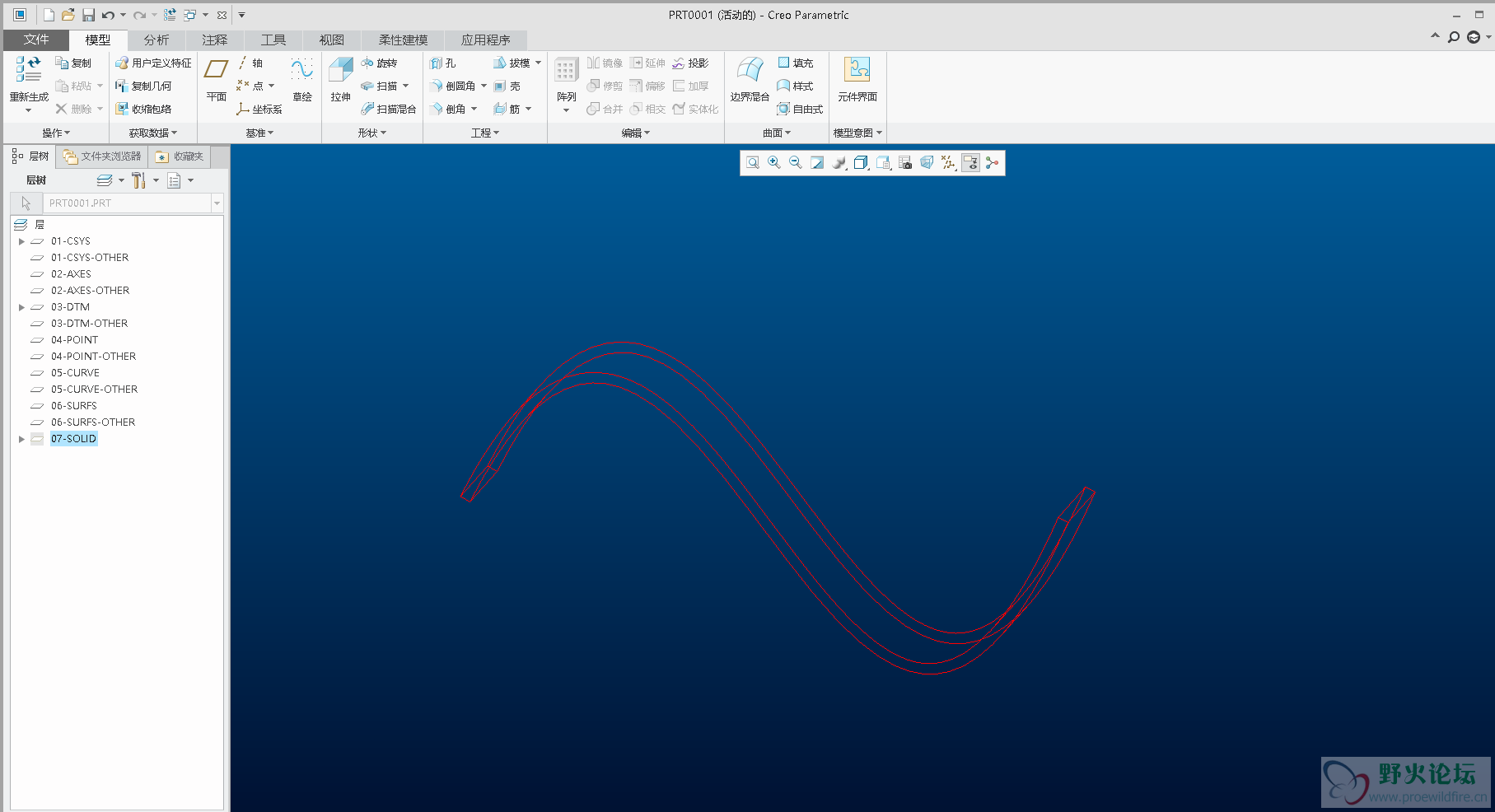1495x812 pixels.
Task: Expand the 07-SOLID layer node
Action: [21, 439]
